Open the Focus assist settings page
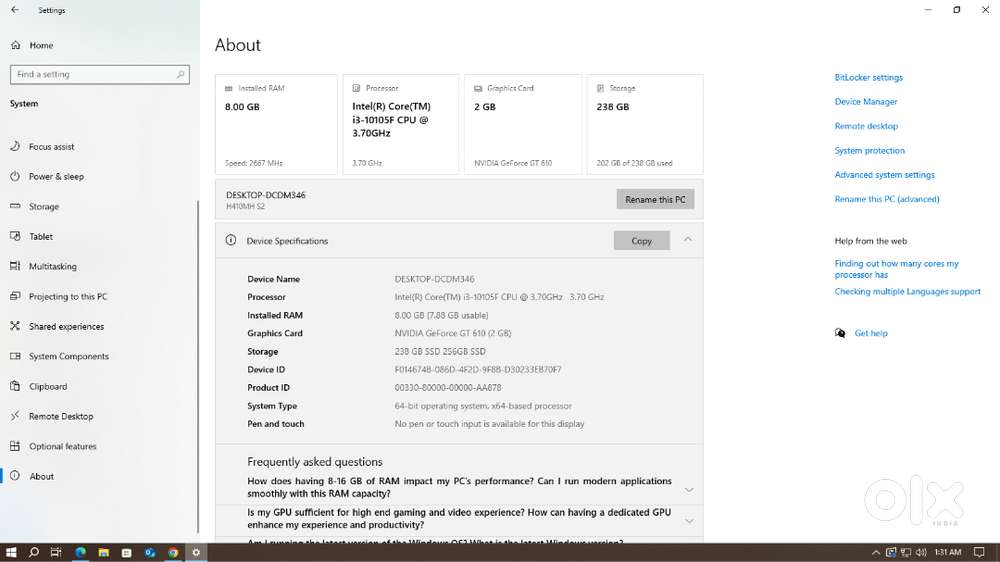 tap(51, 147)
